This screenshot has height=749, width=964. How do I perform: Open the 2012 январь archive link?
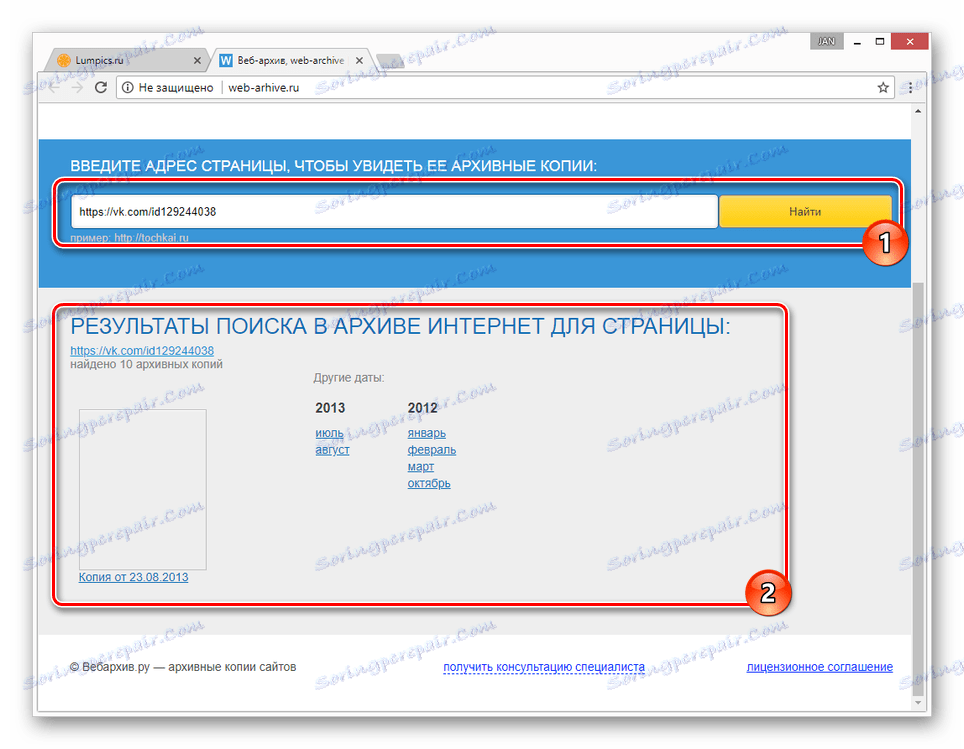click(427, 433)
